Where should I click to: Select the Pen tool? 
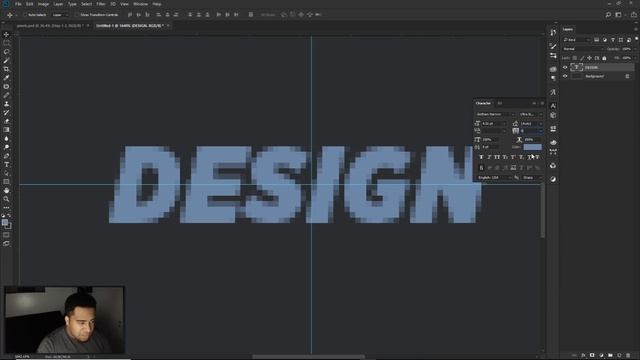tap(6, 156)
